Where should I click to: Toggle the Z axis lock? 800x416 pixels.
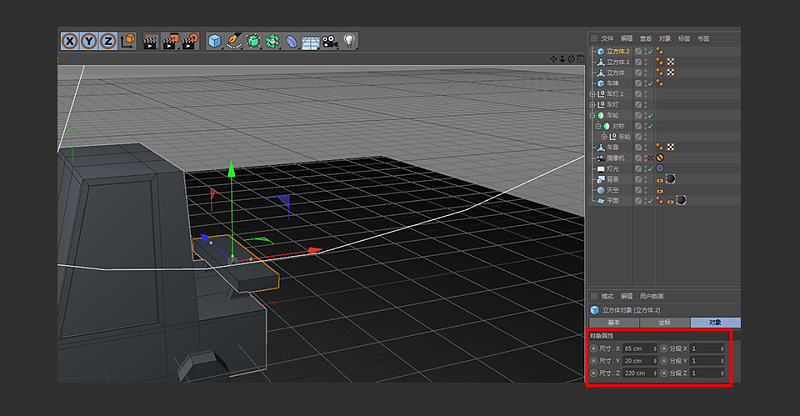[x=108, y=41]
